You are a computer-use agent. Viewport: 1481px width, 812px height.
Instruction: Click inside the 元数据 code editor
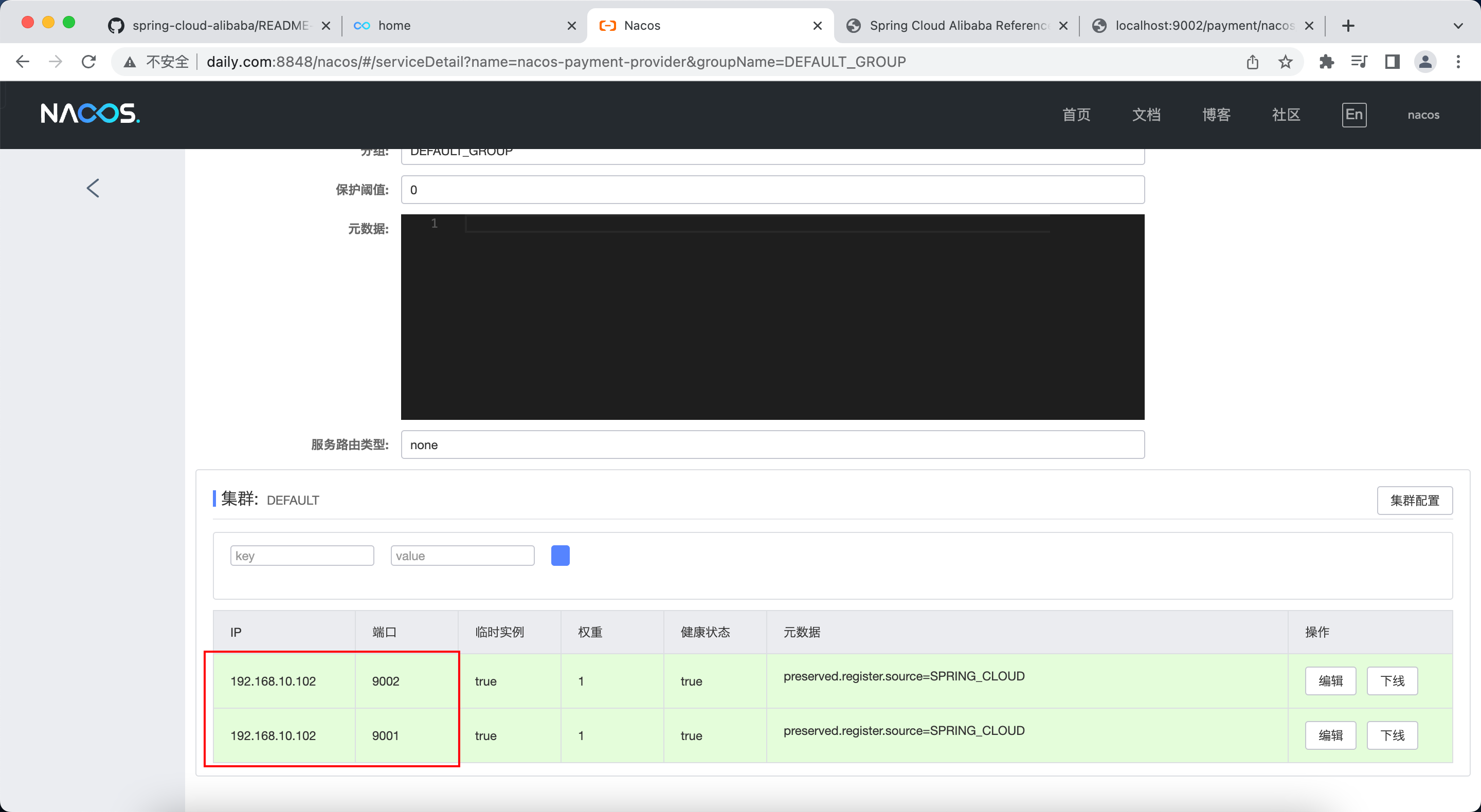click(x=772, y=317)
